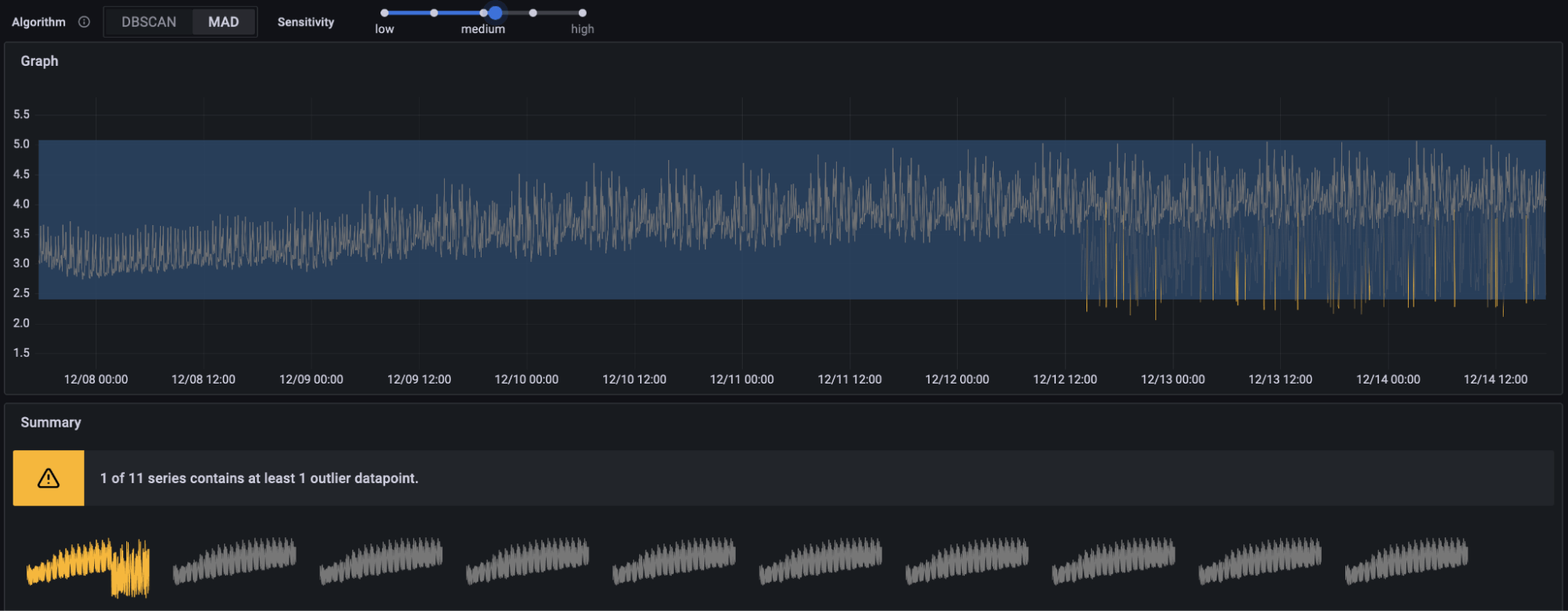This screenshot has height=611, width=1568.
Task: Click the 'low' sensitivity label
Action: point(384,29)
